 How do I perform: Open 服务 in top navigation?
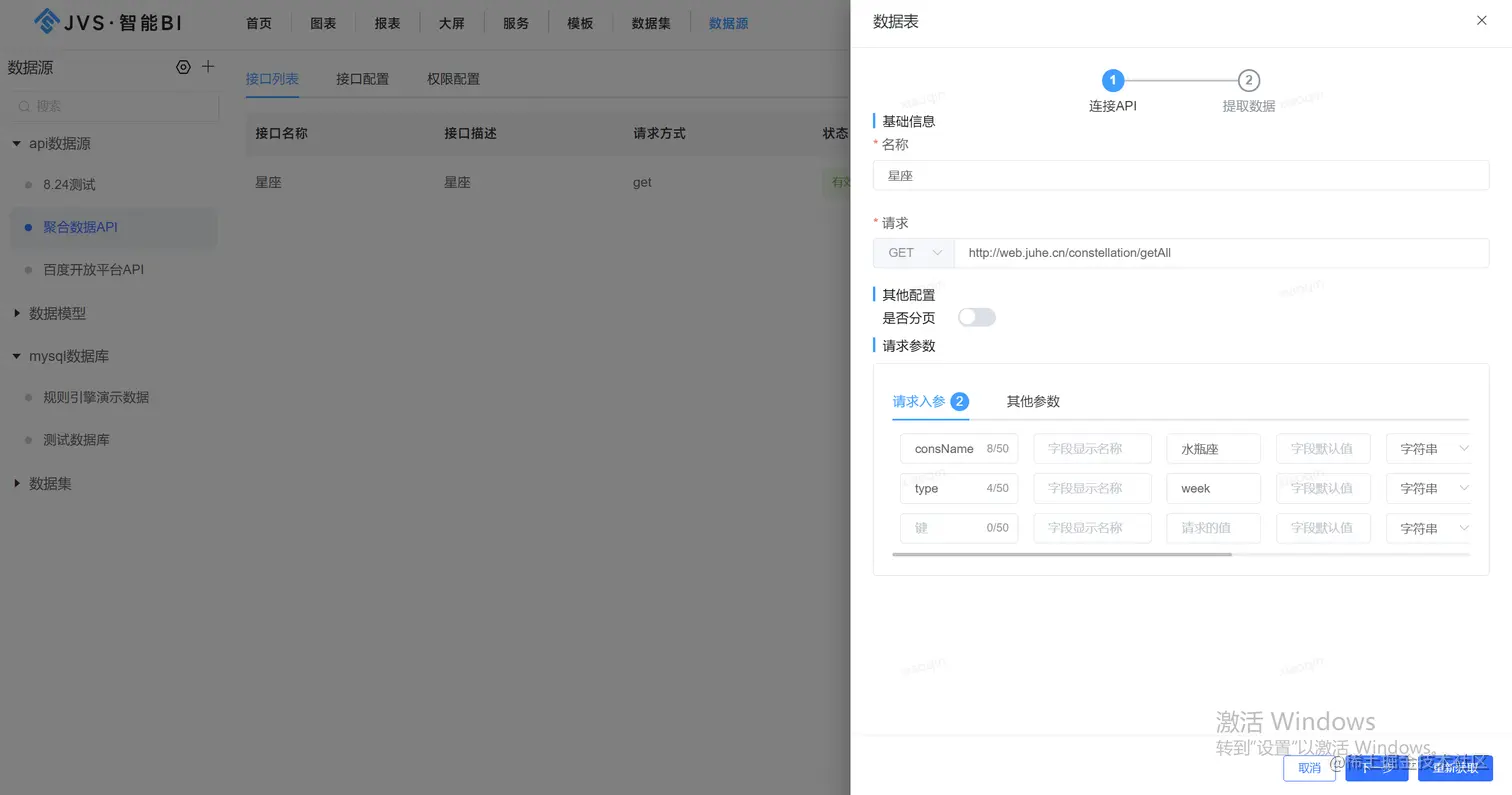(x=516, y=23)
